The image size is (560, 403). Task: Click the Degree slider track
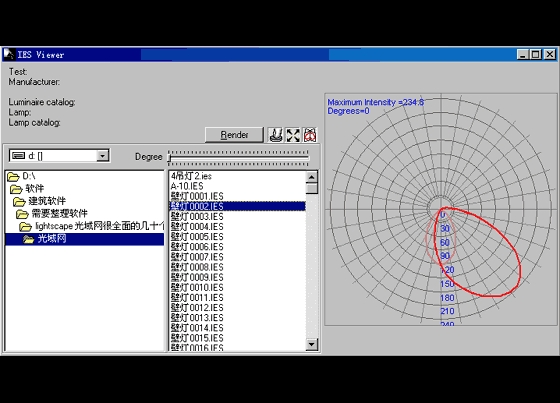[239, 158]
